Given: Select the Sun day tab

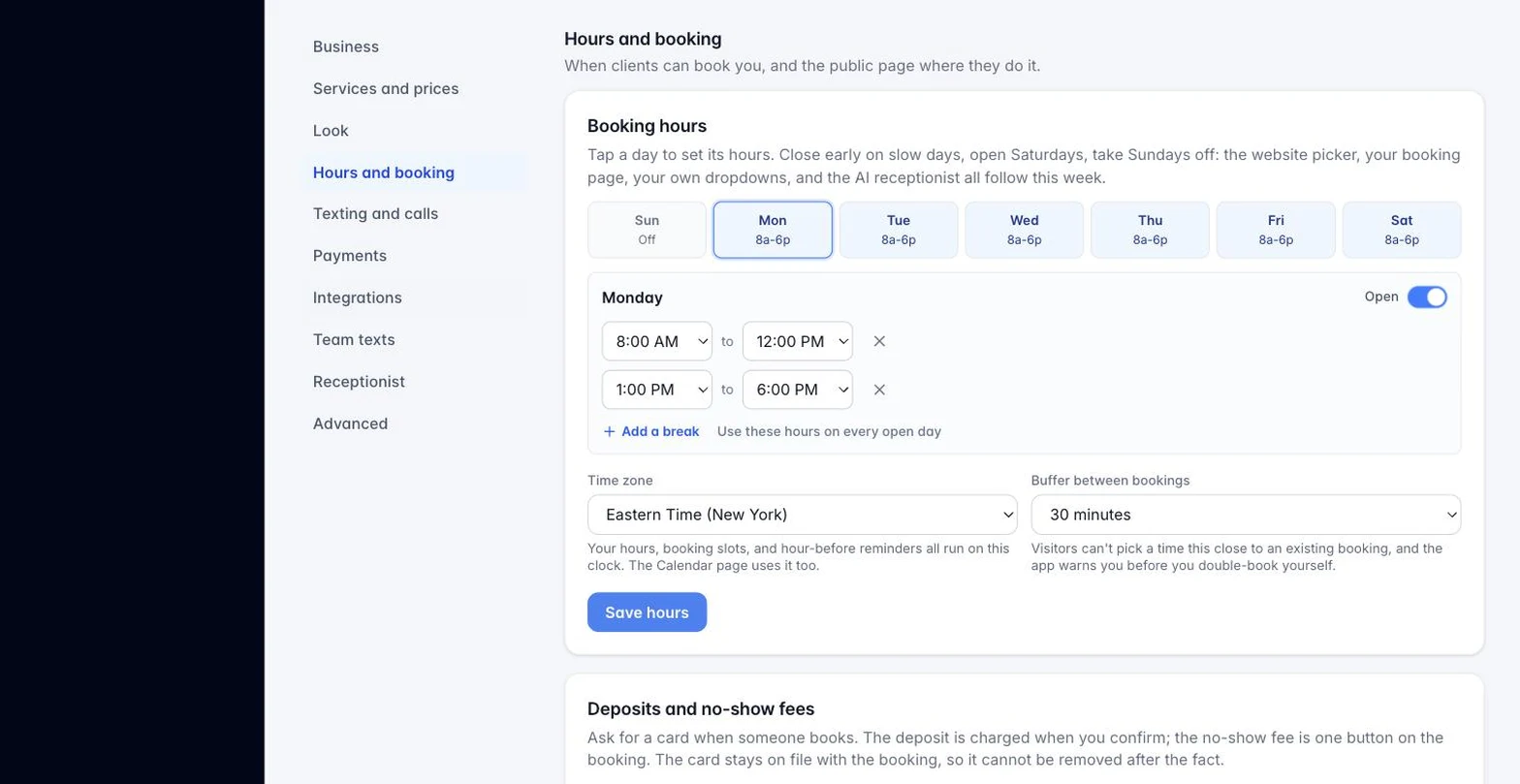Looking at the screenshot, I should pos(647,230).
